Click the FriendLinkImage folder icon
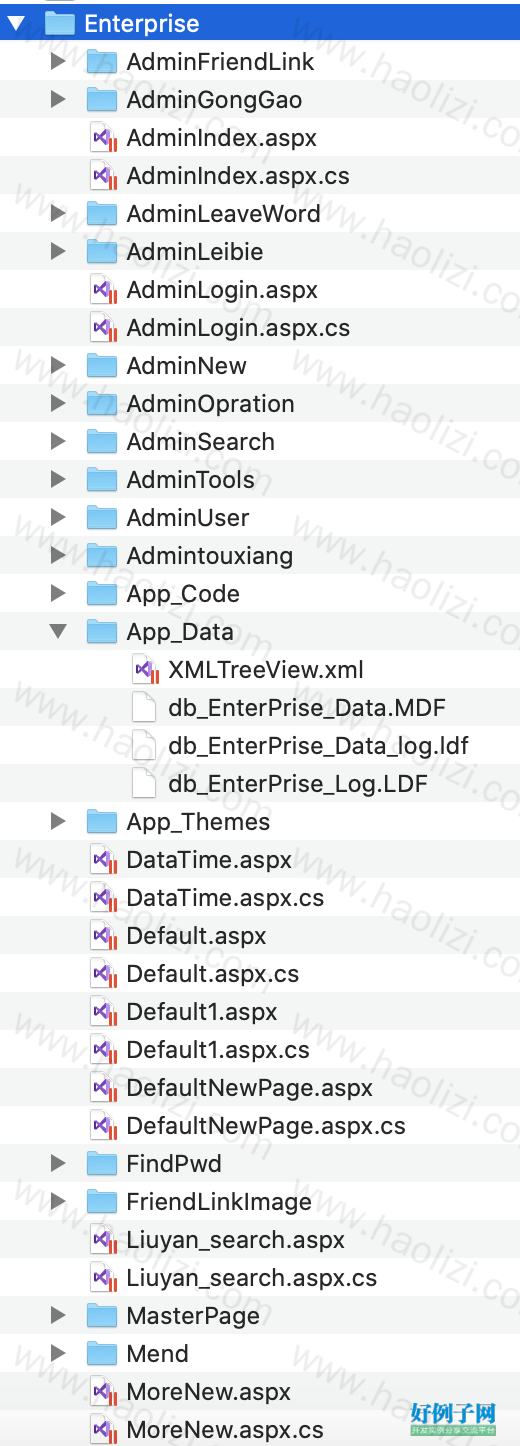520x1446 pixels. coord(102,1202)
